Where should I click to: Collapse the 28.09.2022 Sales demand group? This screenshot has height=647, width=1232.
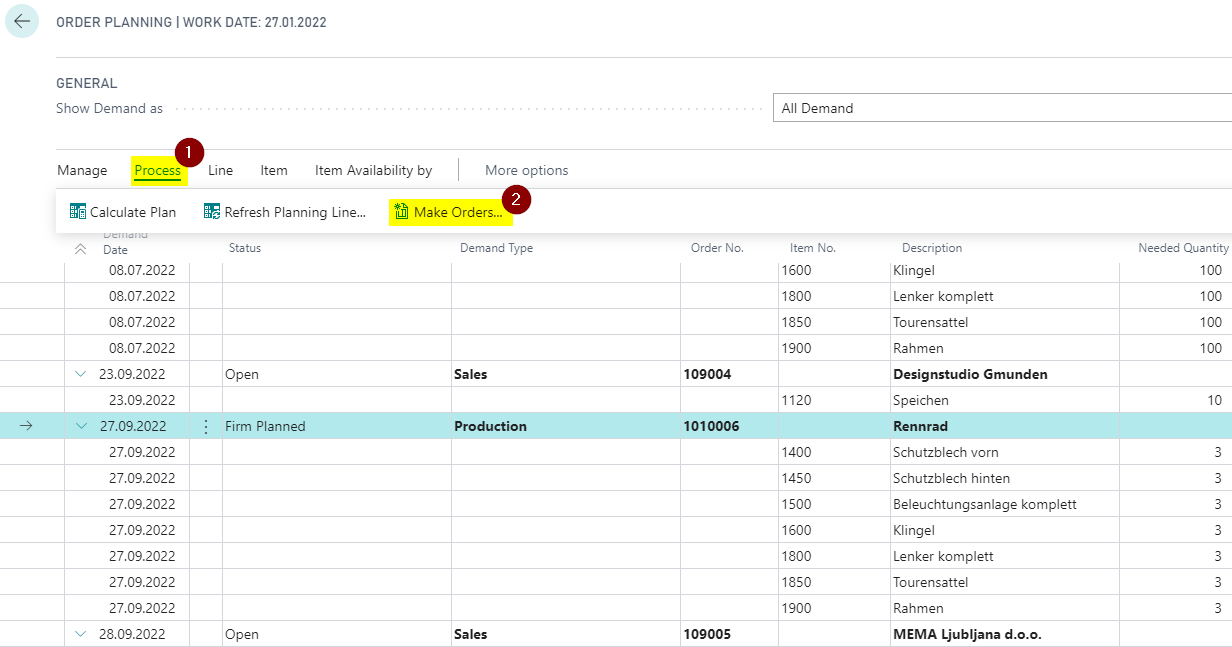click(x=81, y=634)
